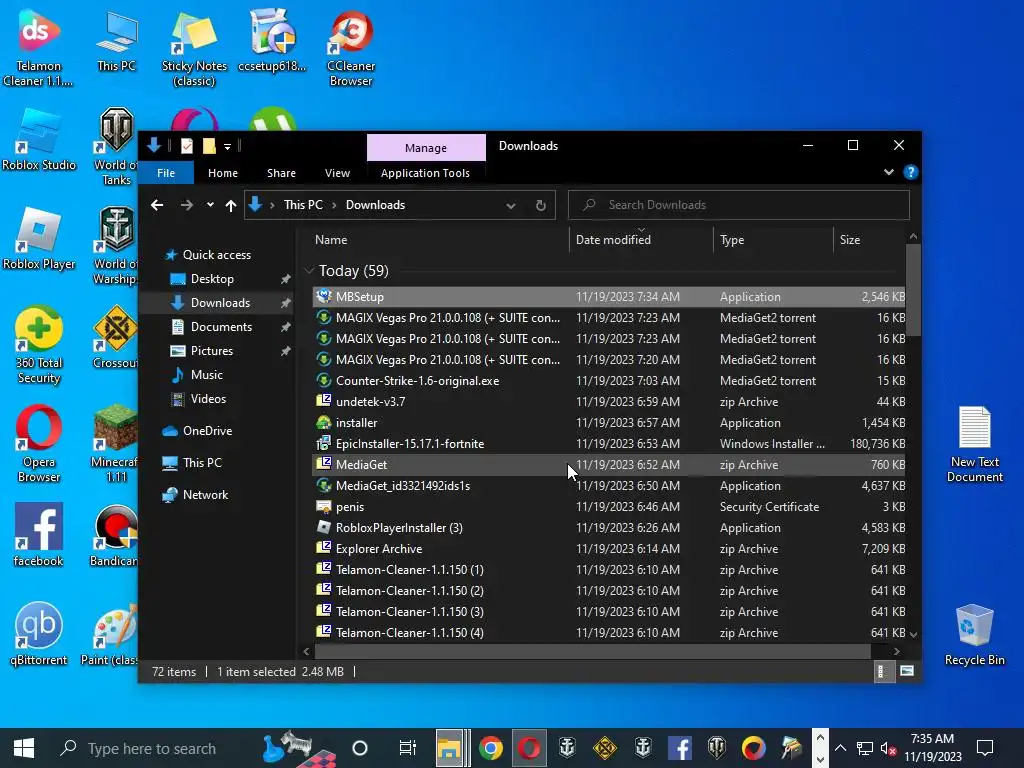Open the Recycle Bin

(x=974, y=635)
